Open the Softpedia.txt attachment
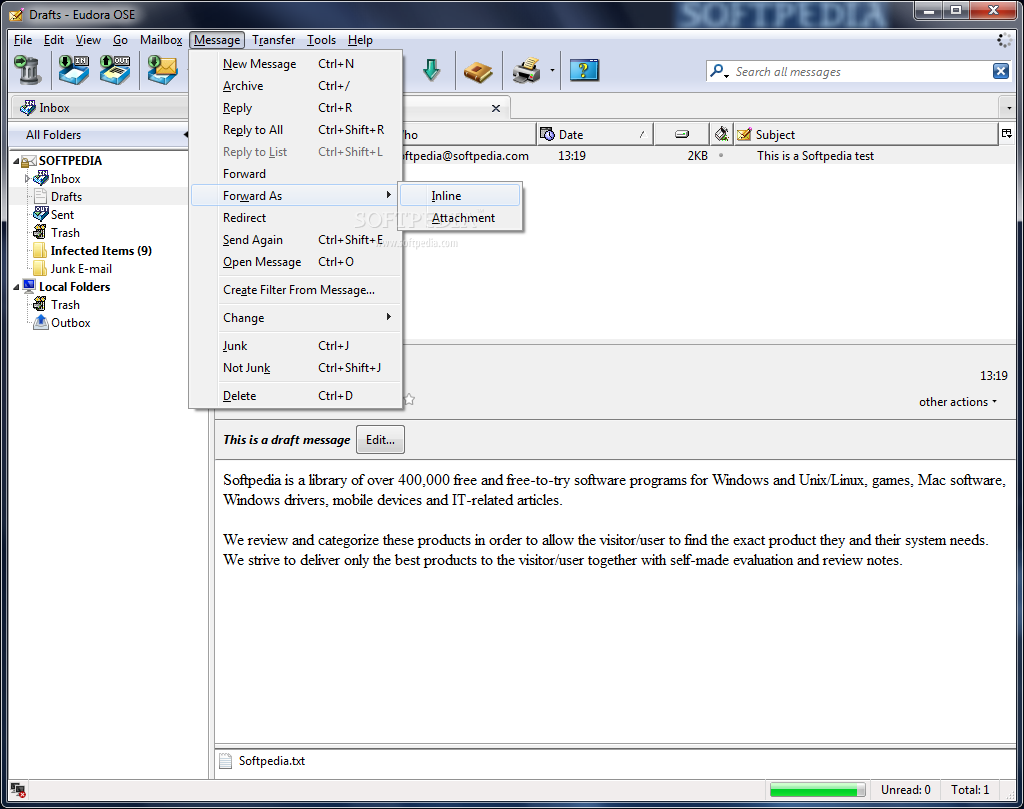The width and height of the screenshot is (1024, 809). (272, 761)
